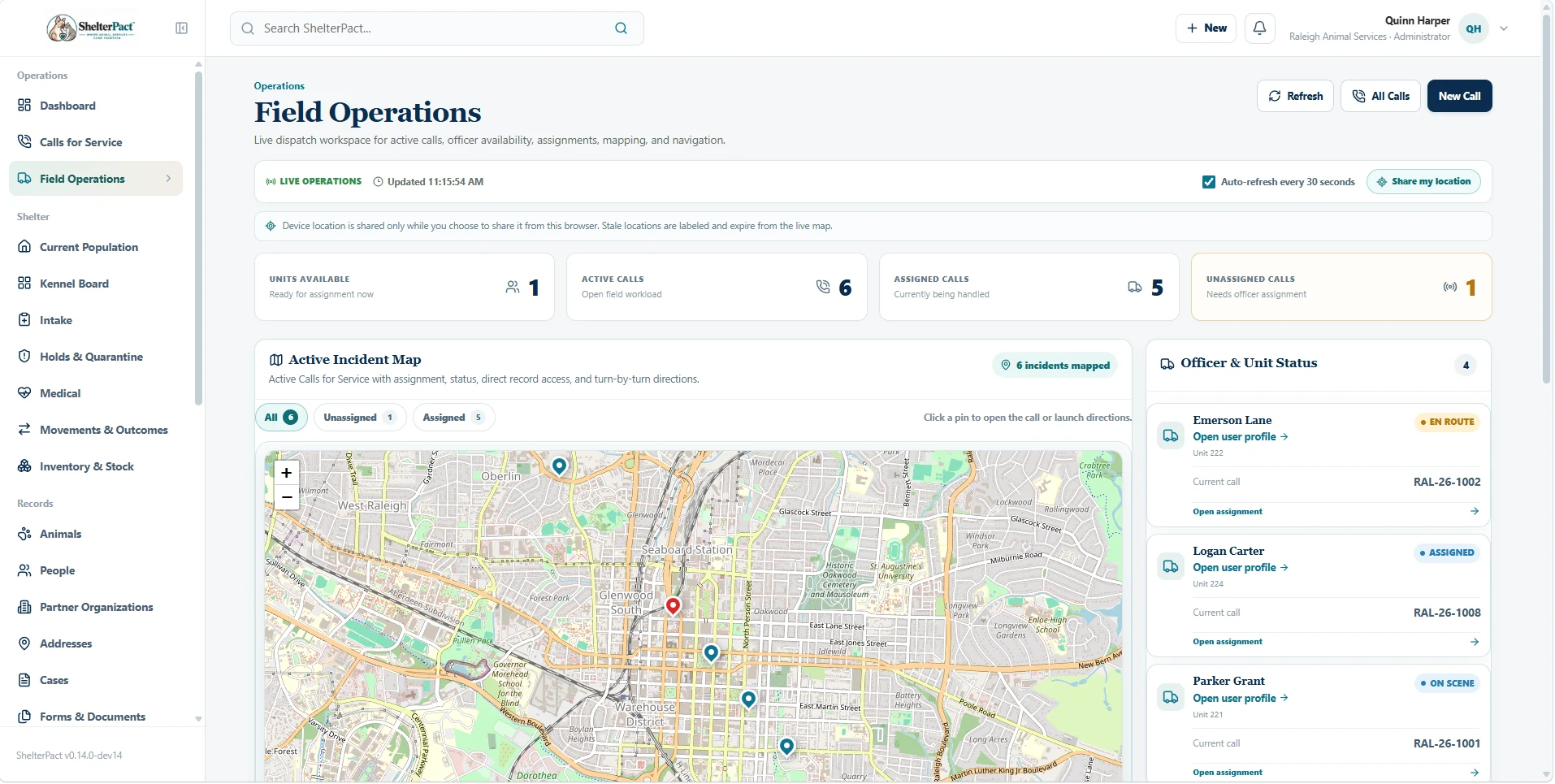This screenshot has width=1555, height=784.
Task: Open the Kennel Board
Action: (x=96, y=284)
